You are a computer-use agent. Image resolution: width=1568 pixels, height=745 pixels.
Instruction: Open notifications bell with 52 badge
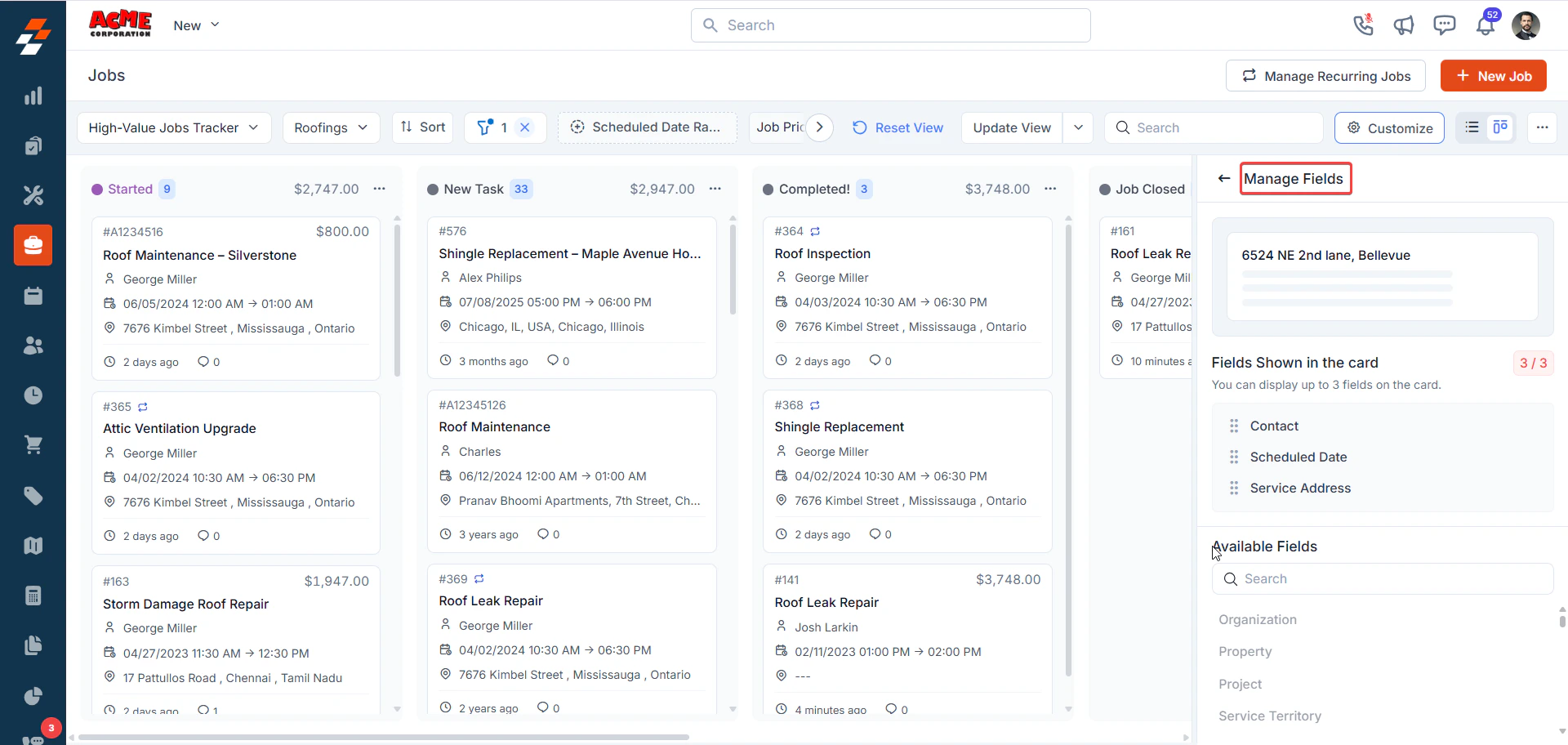[x=1486, y=25]
